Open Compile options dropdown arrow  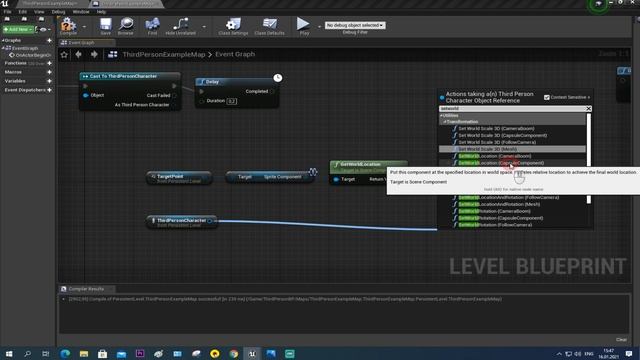(x=84, y=27)
